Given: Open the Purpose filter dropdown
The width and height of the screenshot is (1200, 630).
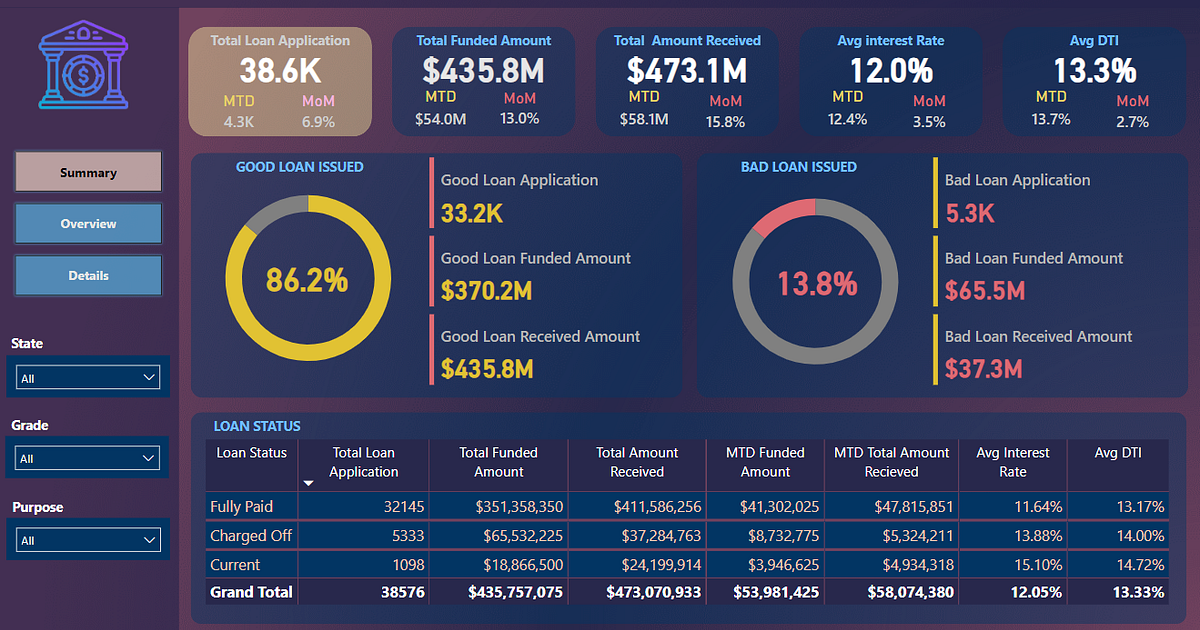Looking at the screenshot, I should click(x=87, y=539).
